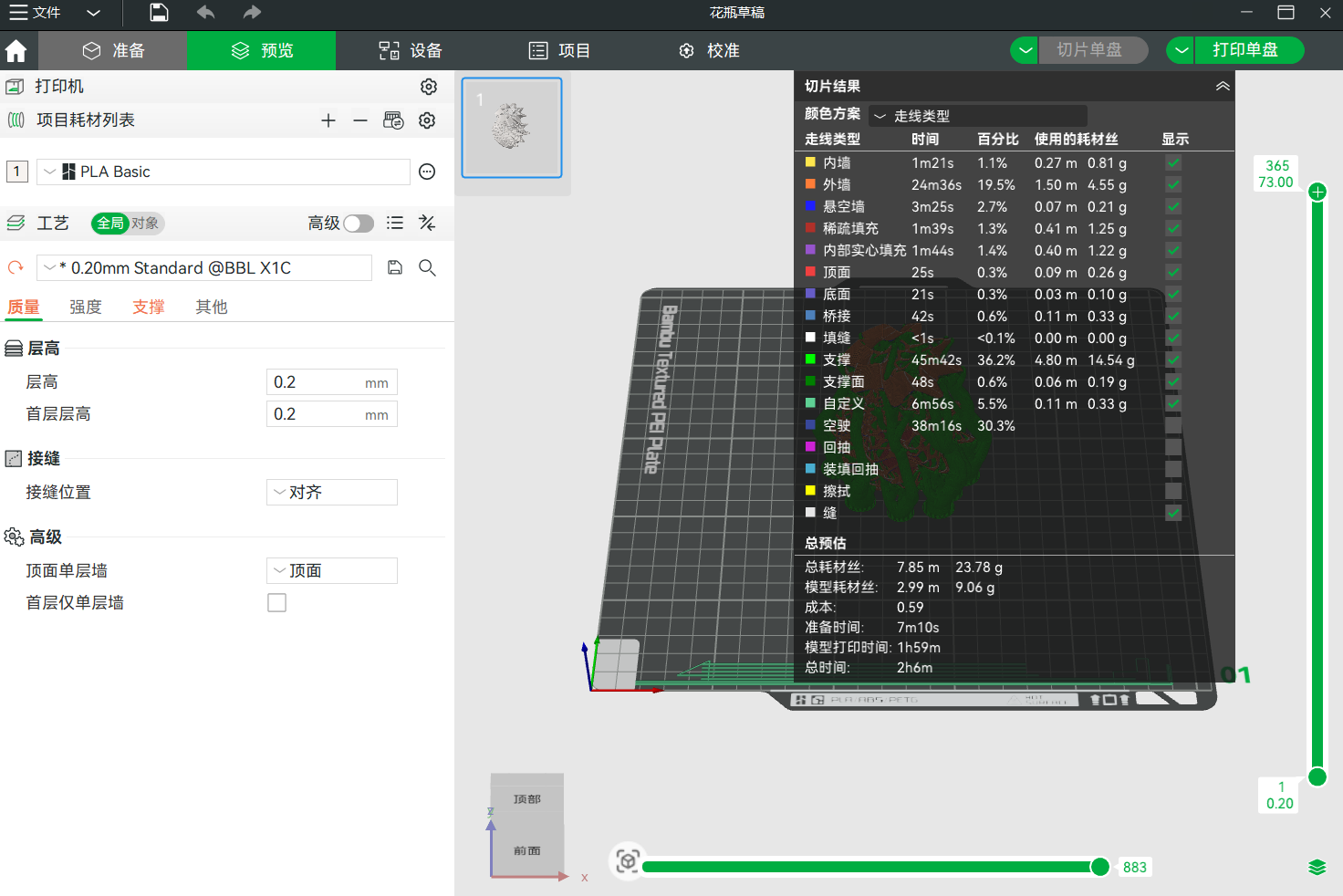Switch to 对象 object scope
The image size is (1343, 896).
pos(144,224)
